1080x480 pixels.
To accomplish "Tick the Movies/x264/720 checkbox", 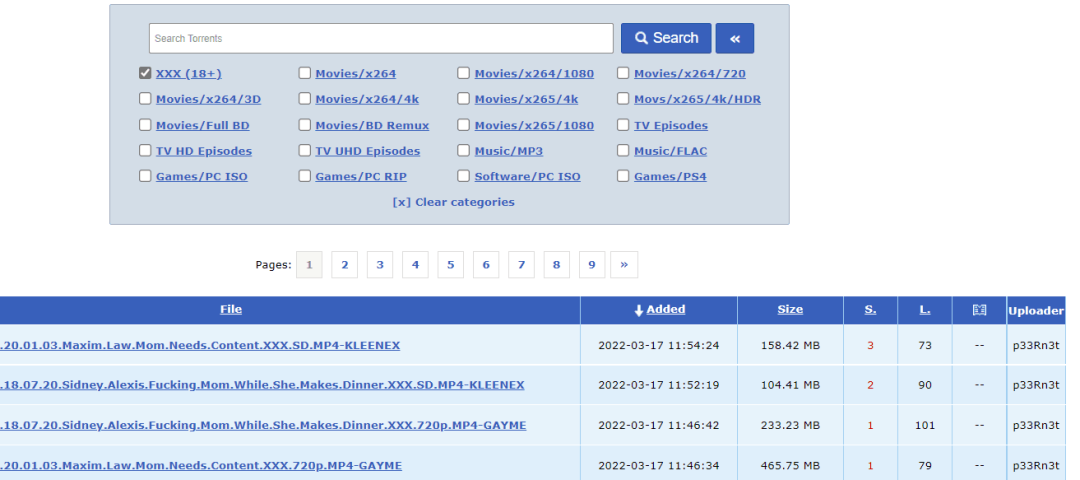I will 623,73.
